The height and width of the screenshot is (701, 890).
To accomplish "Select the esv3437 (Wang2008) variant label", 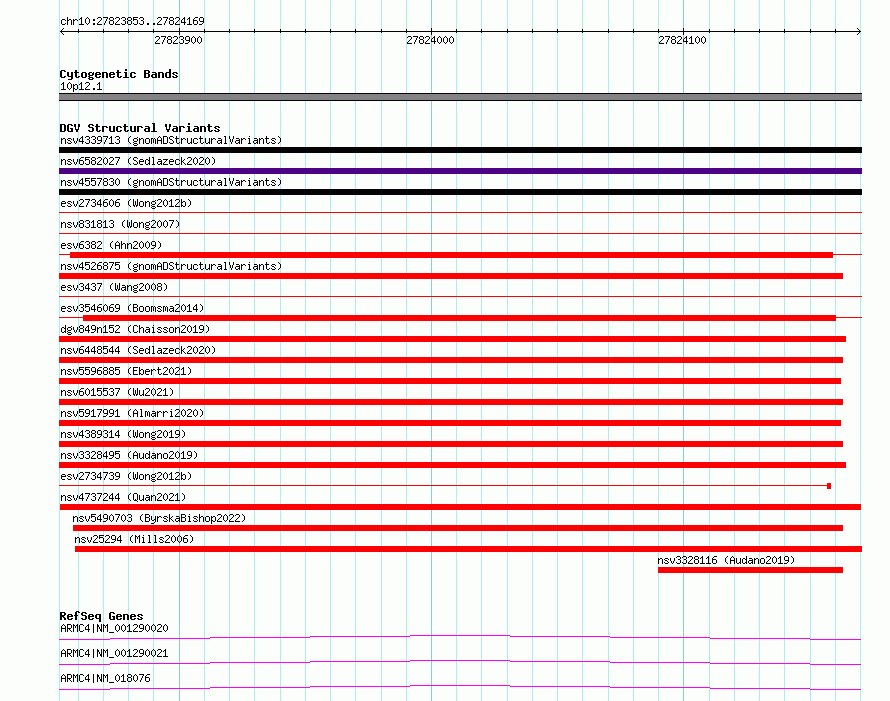I will pyautogui.click(x=114, y=287).
